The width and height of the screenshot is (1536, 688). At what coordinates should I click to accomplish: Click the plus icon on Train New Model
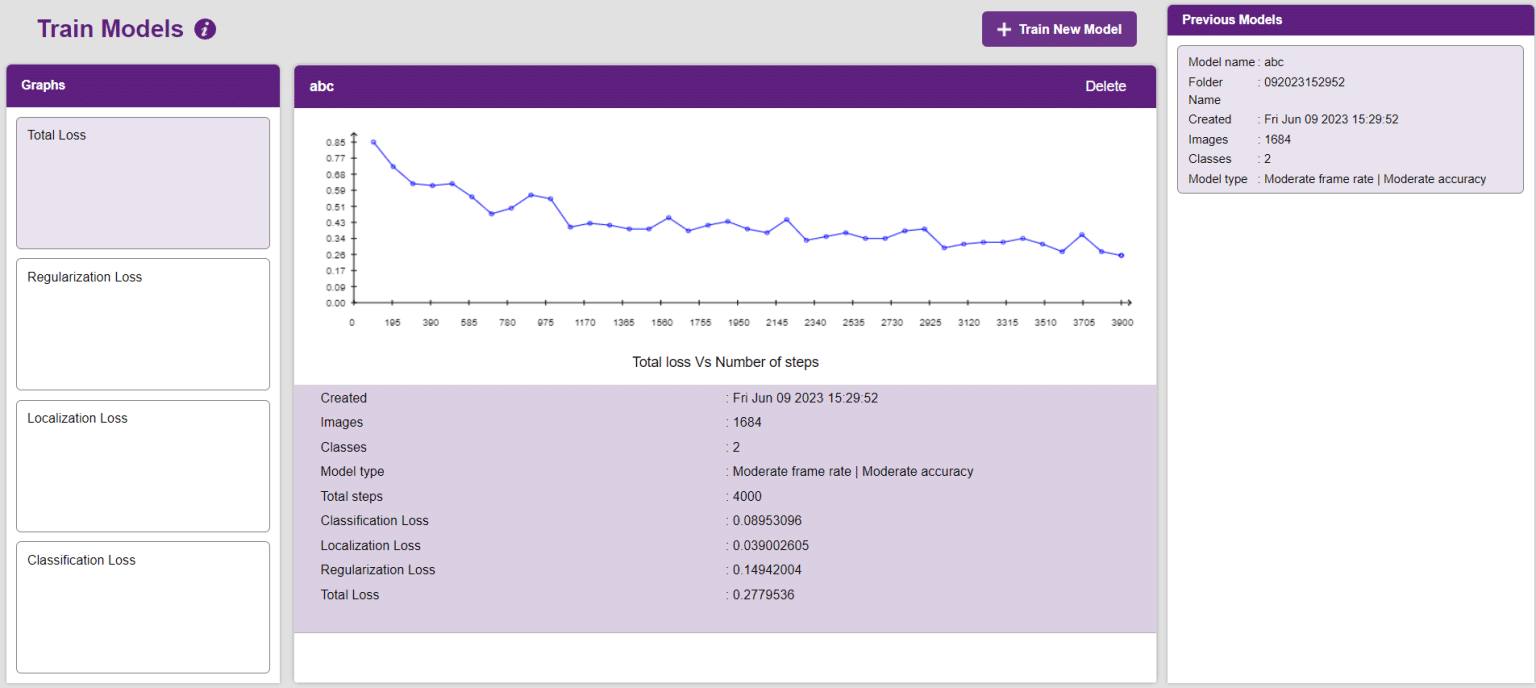[x=1004, y=29]
